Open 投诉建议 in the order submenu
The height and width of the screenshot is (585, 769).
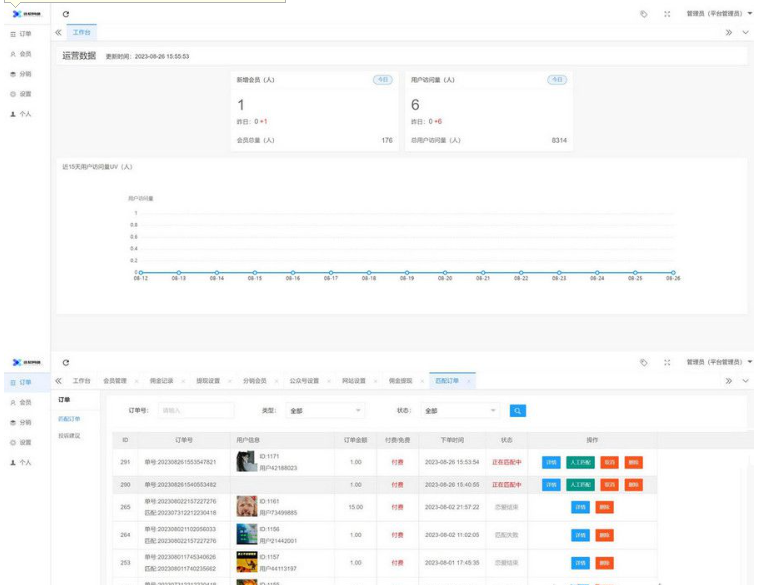pyautogui.click(x=70, y=435)
